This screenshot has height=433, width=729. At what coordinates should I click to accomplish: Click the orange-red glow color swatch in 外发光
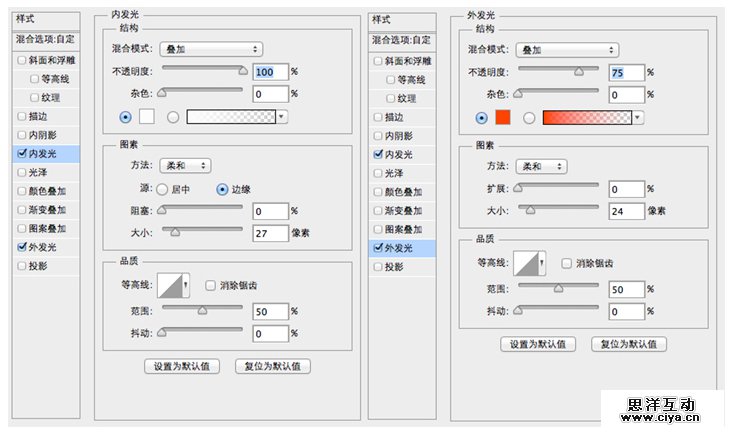[x=503, y=117]
